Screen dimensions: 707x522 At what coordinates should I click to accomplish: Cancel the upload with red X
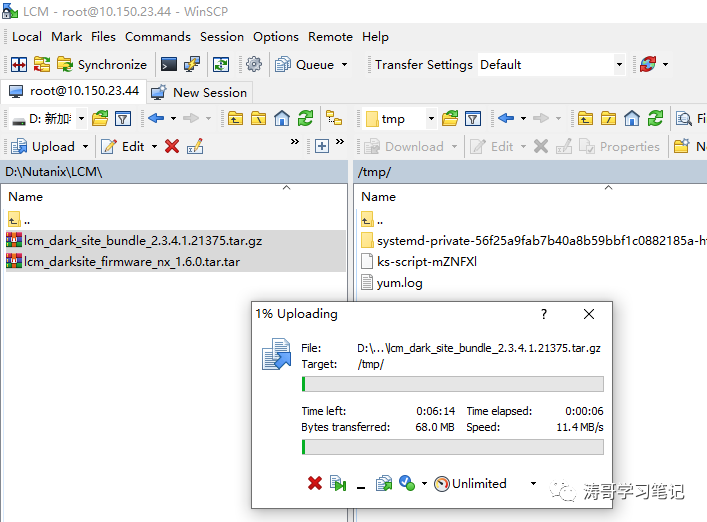[315, 483]
